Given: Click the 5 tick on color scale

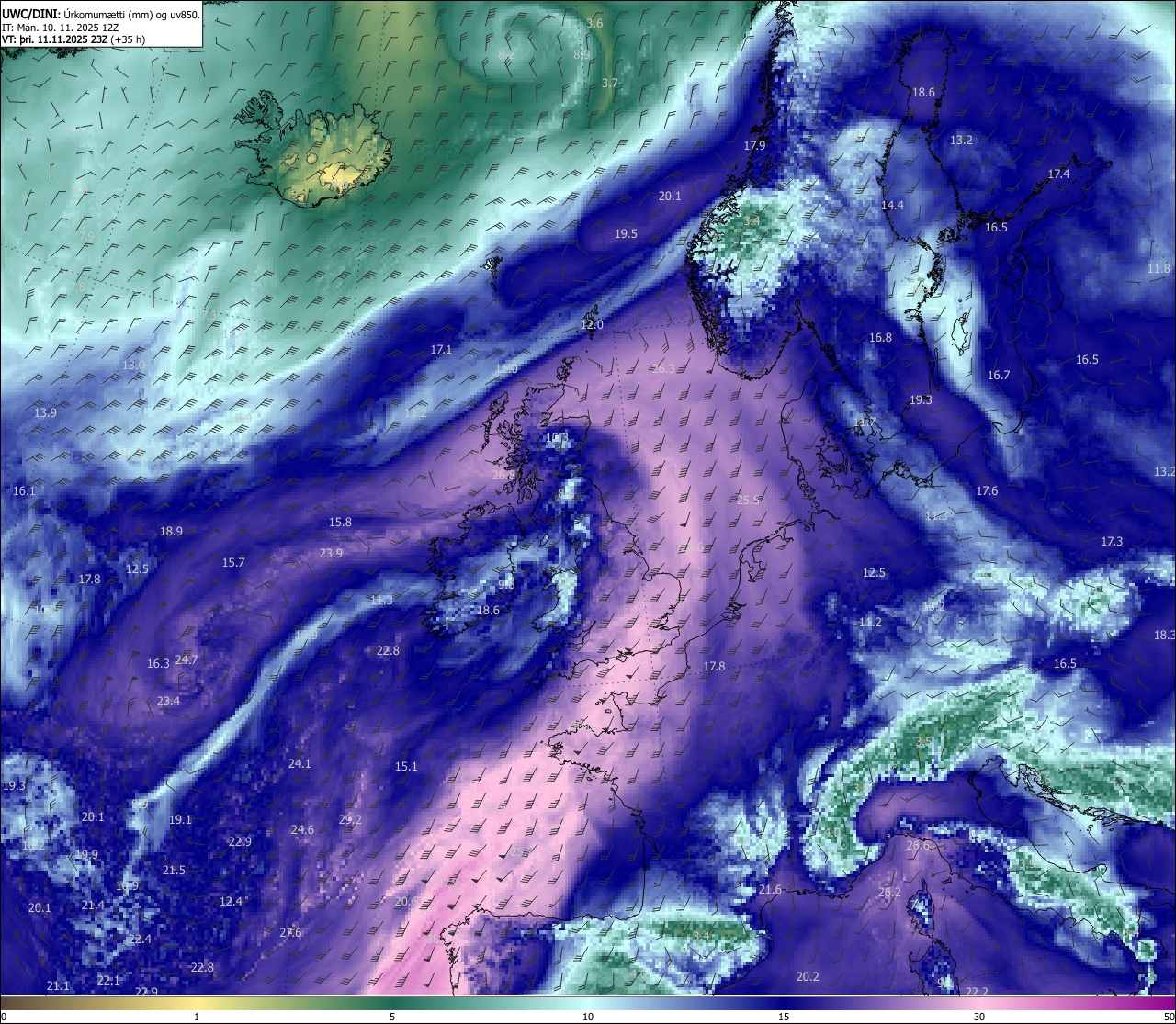Looking at the screenshot, I should coord(392,1017).
